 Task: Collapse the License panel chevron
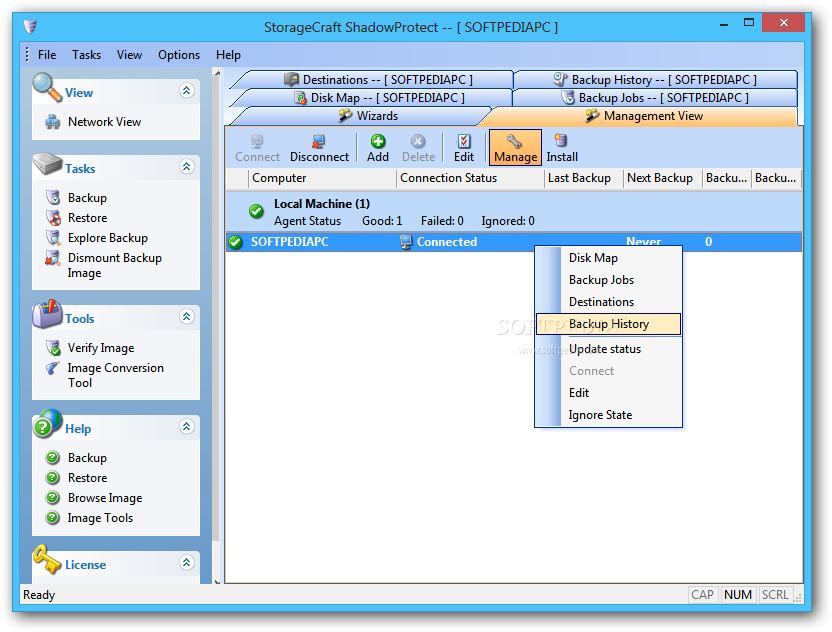(x=186, y=562)
